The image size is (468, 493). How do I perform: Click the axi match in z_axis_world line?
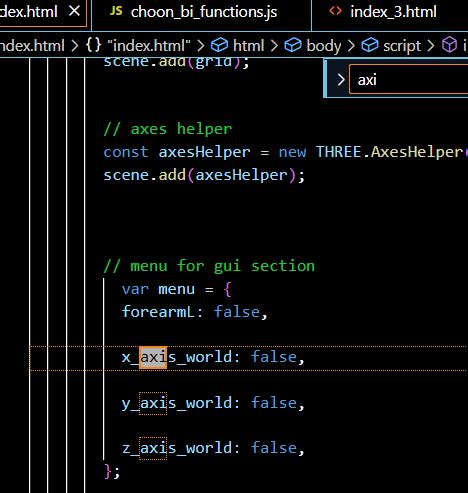[153, 448]
